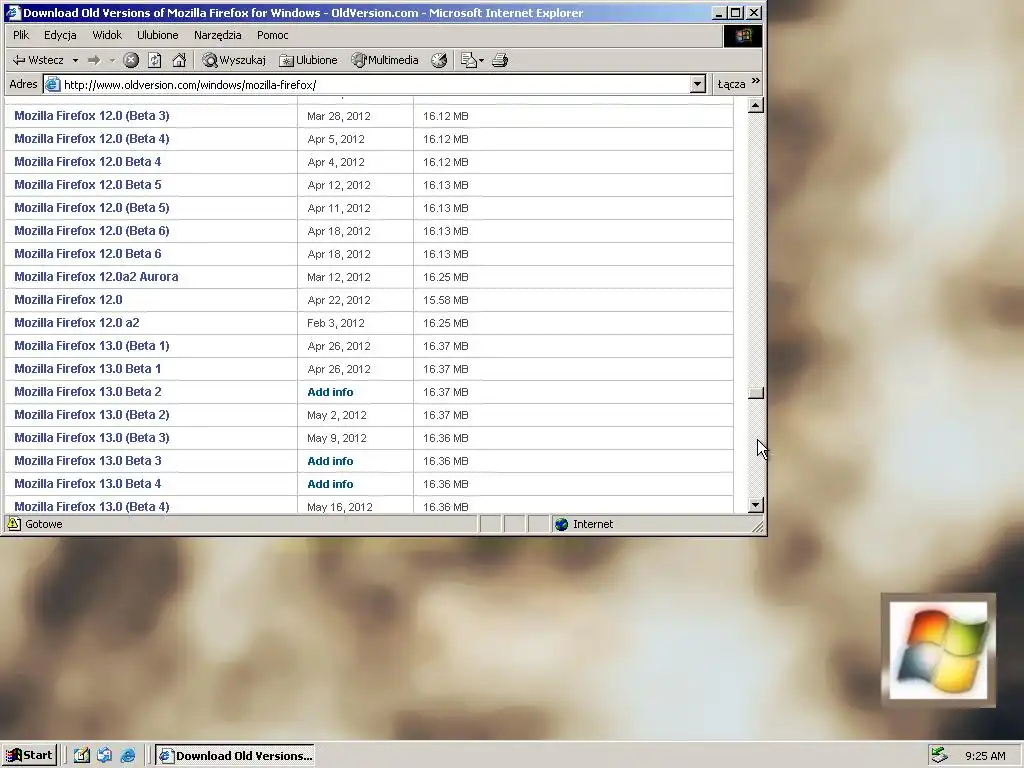This screenshot has height=768, width=1024.
Task: Click the Mar 28, 2012 date cell
Action: [338, 116]
